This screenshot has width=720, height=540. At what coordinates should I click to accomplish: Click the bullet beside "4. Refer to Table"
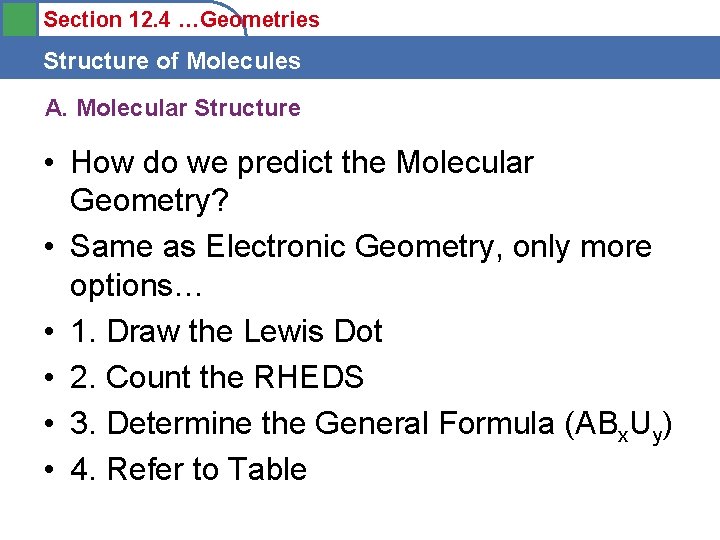50,470
